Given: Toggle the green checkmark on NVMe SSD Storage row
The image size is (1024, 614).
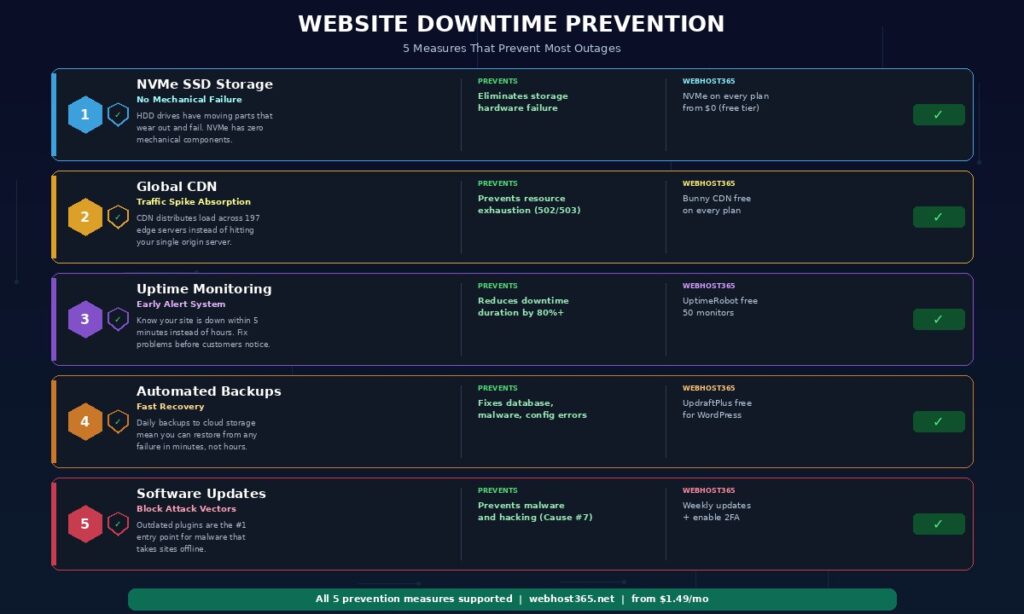Looking at the screenshot, I should [937, 115].
